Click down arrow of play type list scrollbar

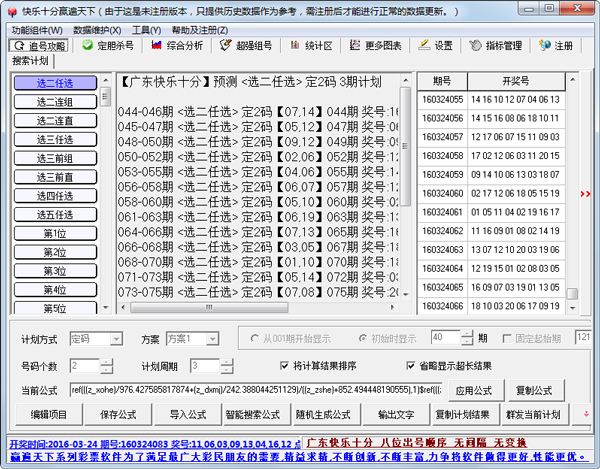[106, 308]
